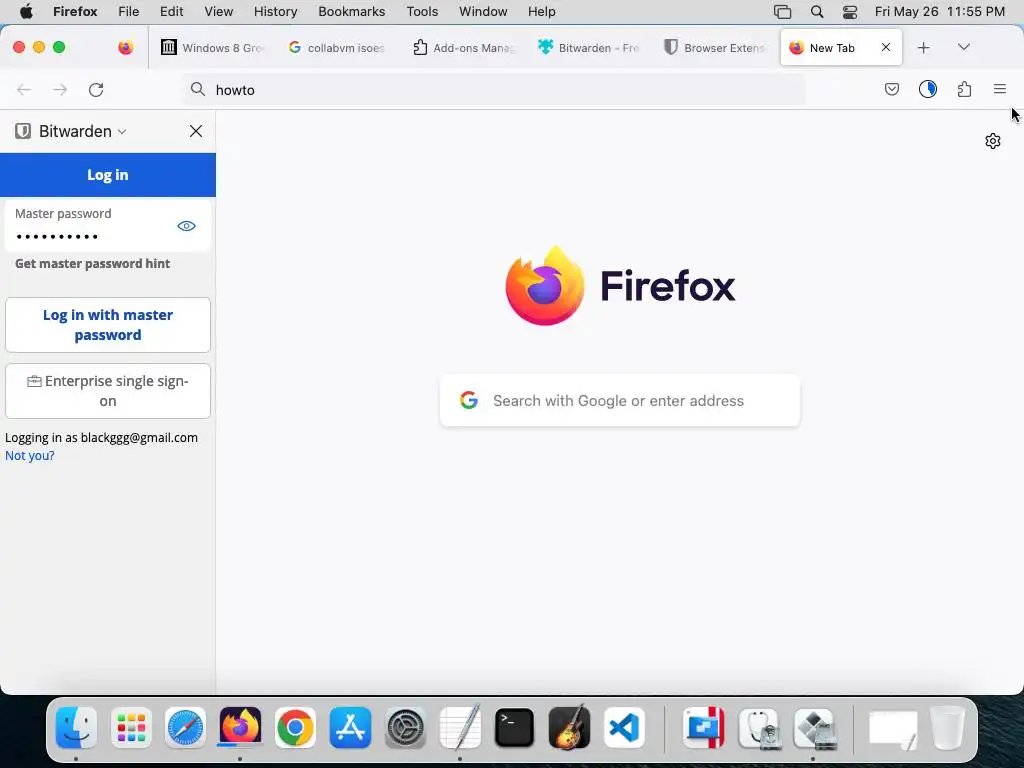Open the Bookmarks menu
Screen dimensions: 1024x768
(352, 12)
